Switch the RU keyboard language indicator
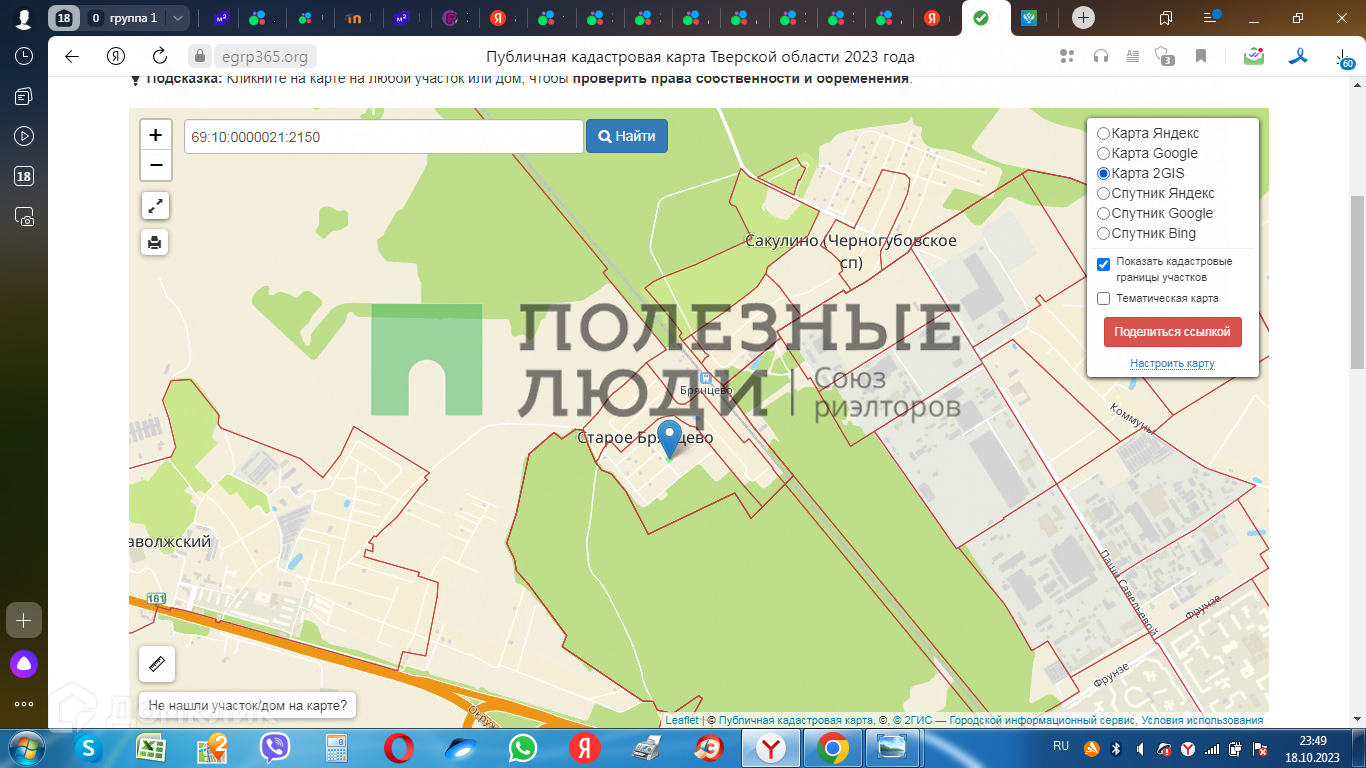This screenshot has width=1366, height=768. point(1061,746)
